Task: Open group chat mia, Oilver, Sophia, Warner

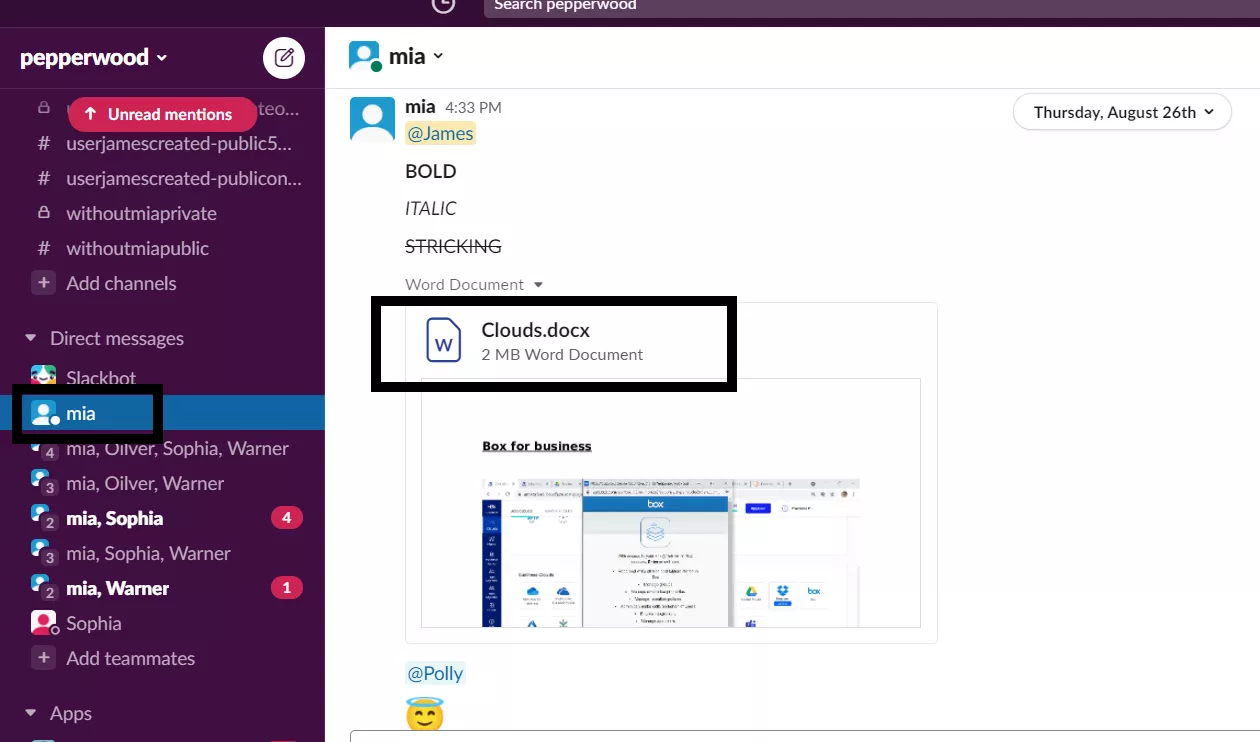Action: click(x=177, y=448)
